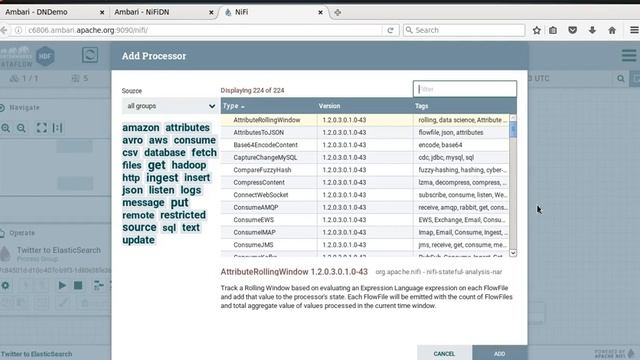Select the CaptureChangeMySQL processor
This screenshot has width=640, height=360.
pos(364,158)
